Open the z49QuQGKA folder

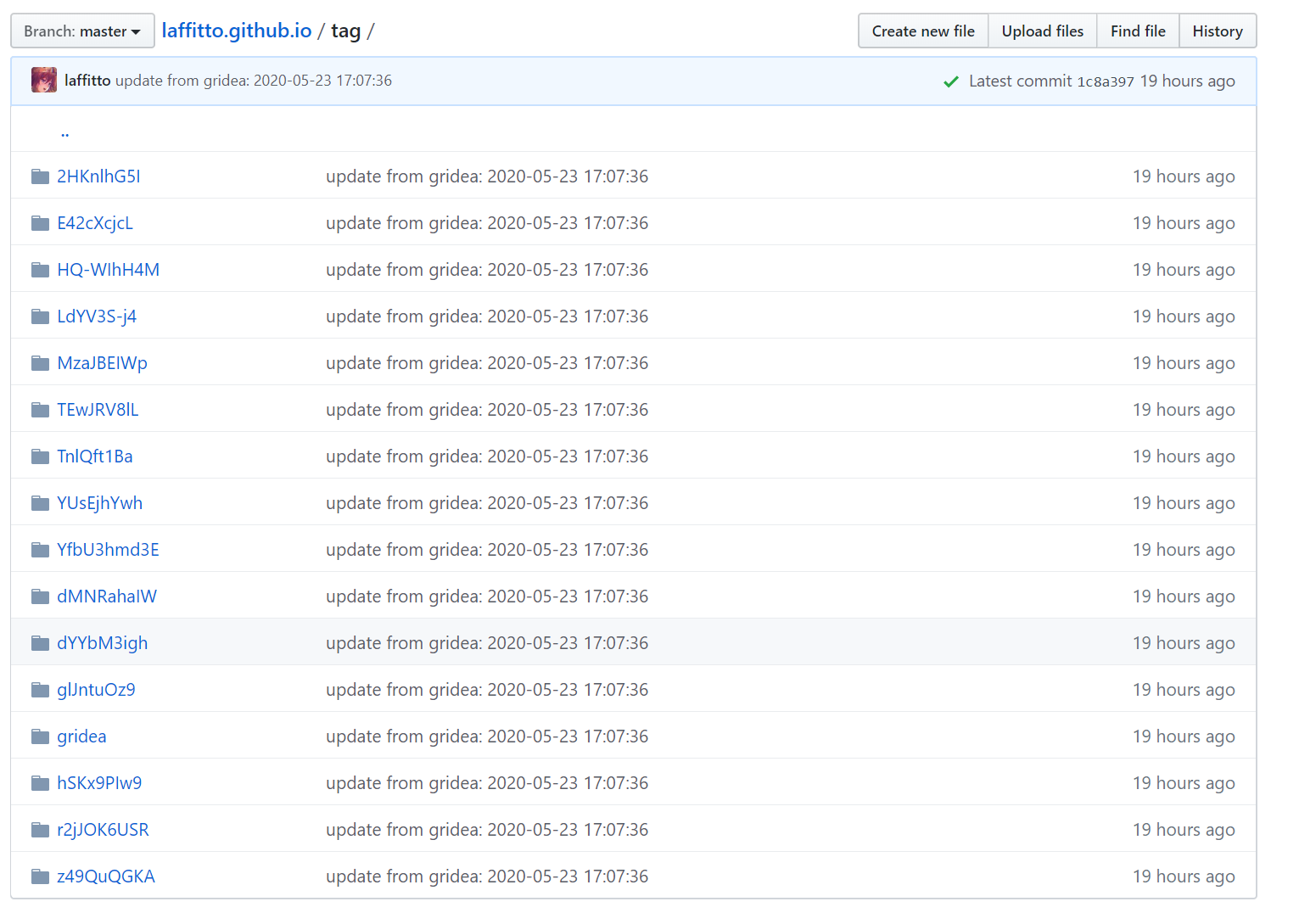[x=106, y=876]
